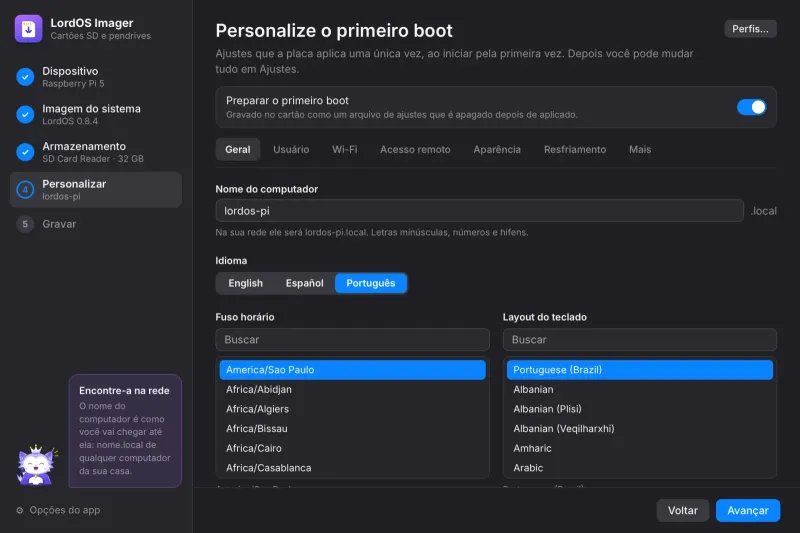Select America/Sao Paulo time zone
The height and width of the screenshot is (533, 800).
coord(353,370)
